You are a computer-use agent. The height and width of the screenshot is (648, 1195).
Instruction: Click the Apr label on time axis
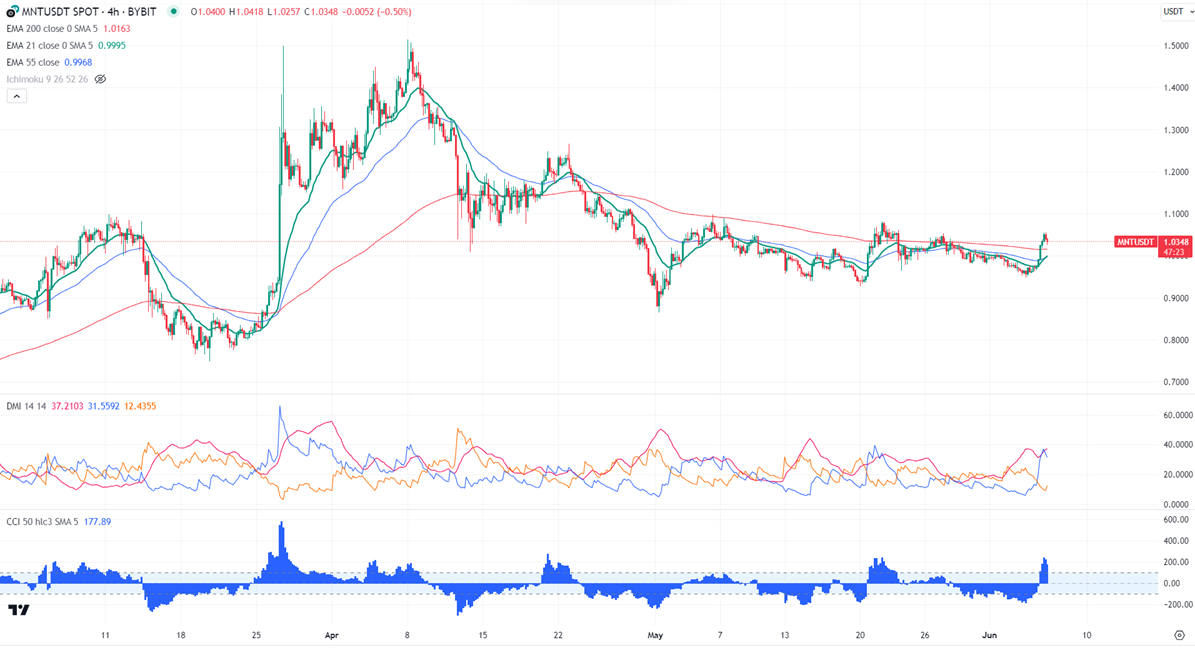pyautogui.click(x=331, y=635)
